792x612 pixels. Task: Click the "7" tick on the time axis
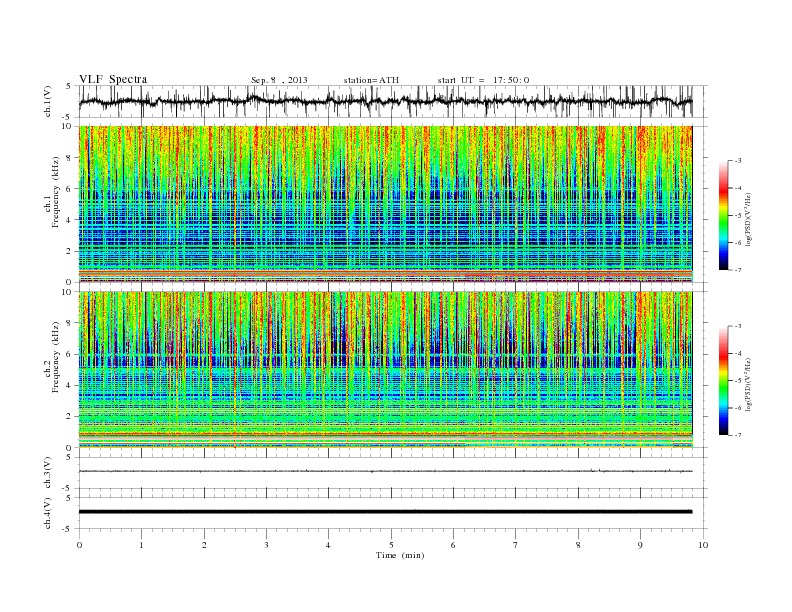[516, 545]
